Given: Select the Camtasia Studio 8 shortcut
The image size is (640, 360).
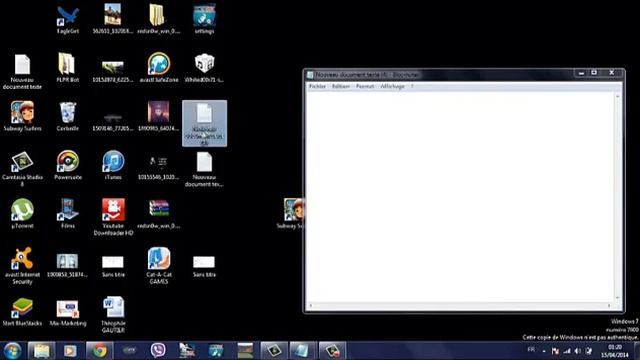Looking at the screenshot, I should coord(22,169).
